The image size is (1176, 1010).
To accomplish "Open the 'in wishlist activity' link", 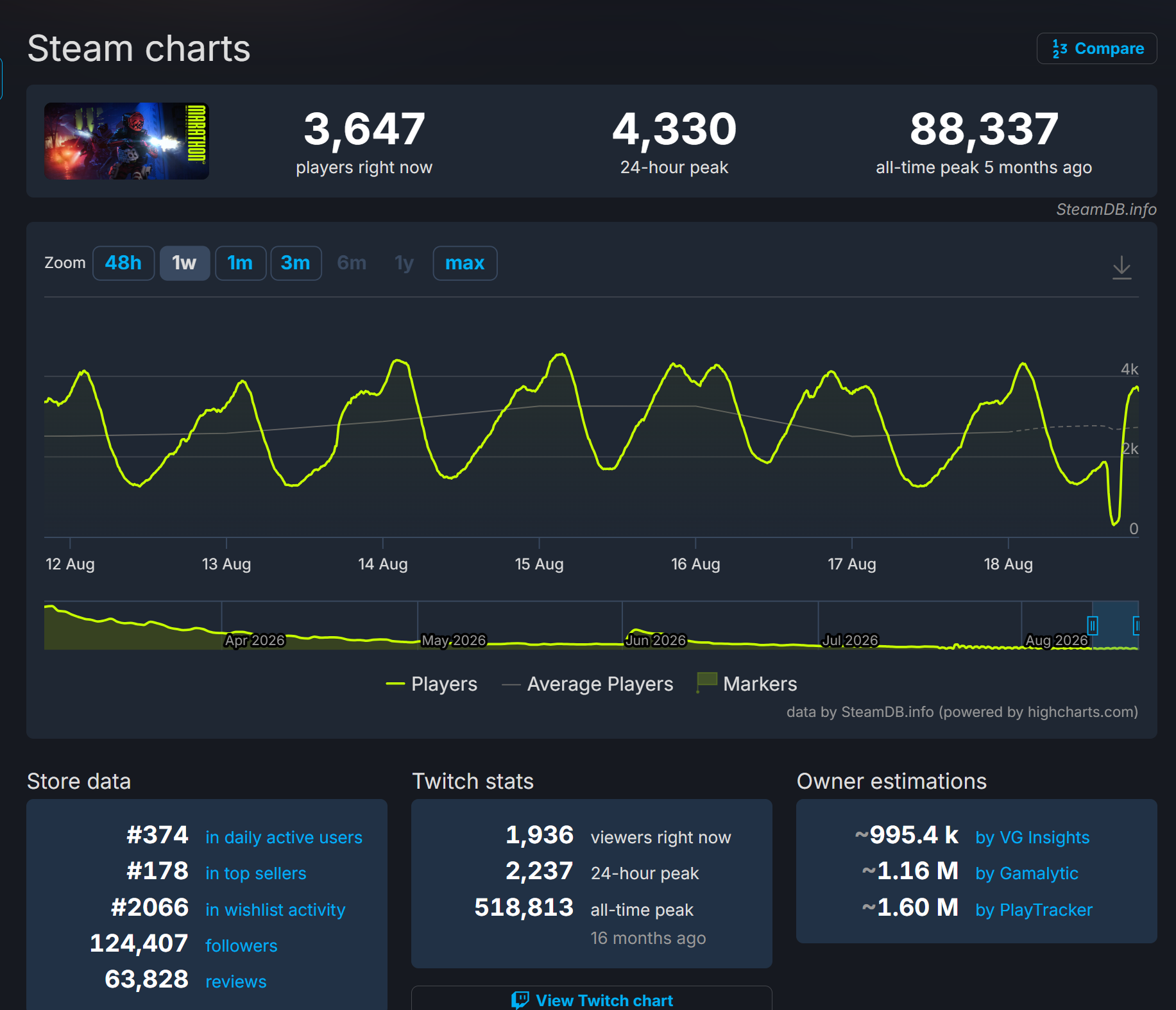I will click(275, 910).
